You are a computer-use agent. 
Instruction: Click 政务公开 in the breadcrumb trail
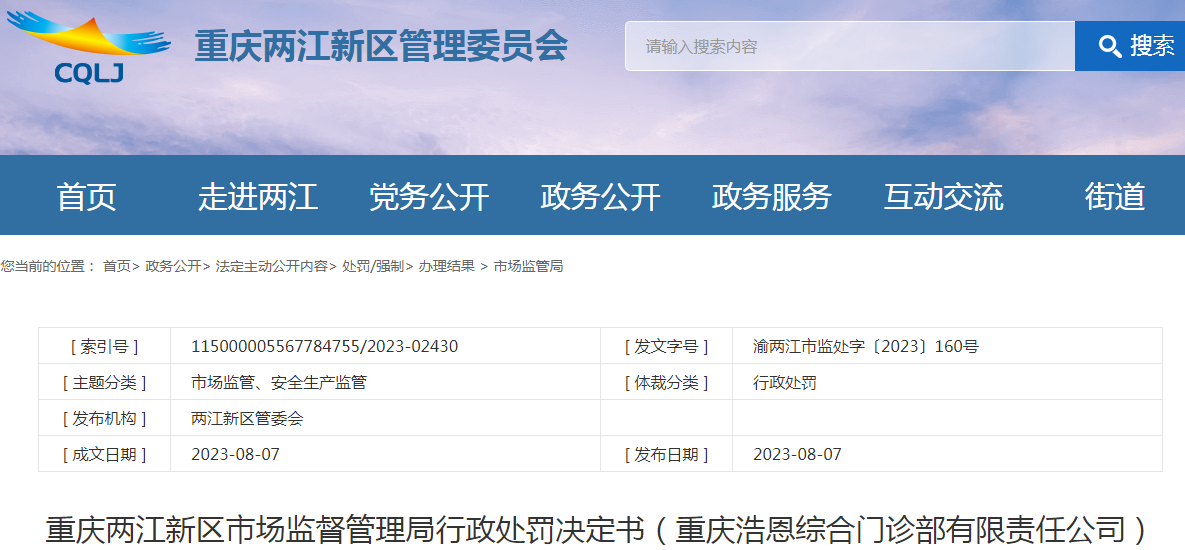(x=173, y=266)
